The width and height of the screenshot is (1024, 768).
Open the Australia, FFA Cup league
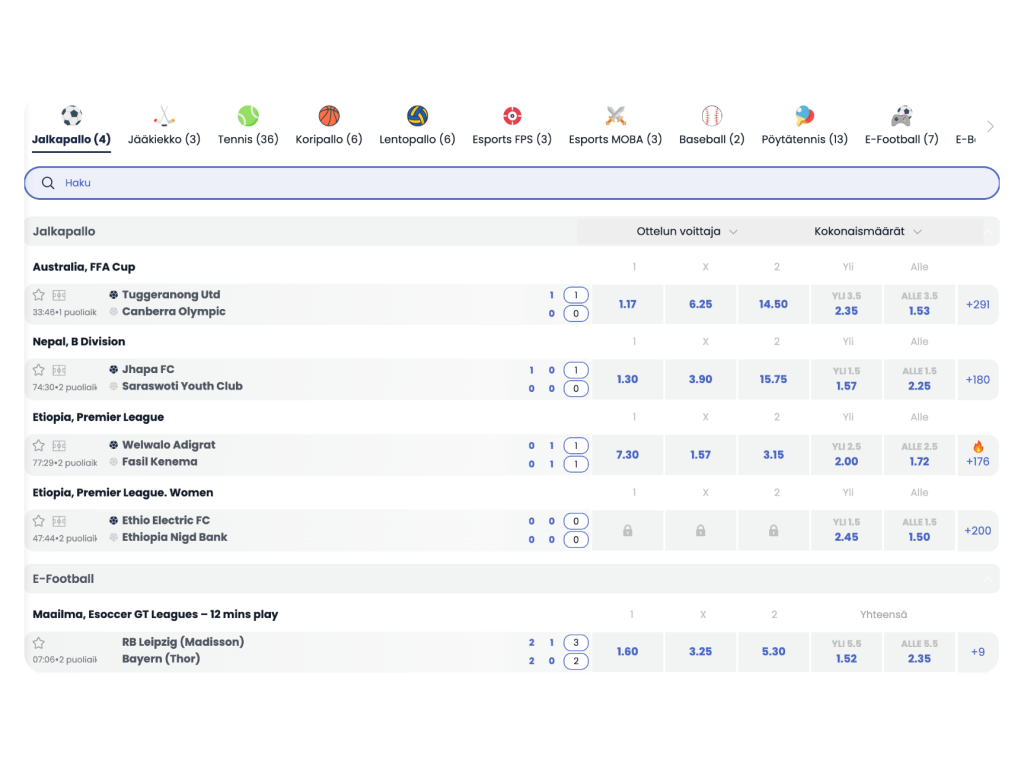84,267
